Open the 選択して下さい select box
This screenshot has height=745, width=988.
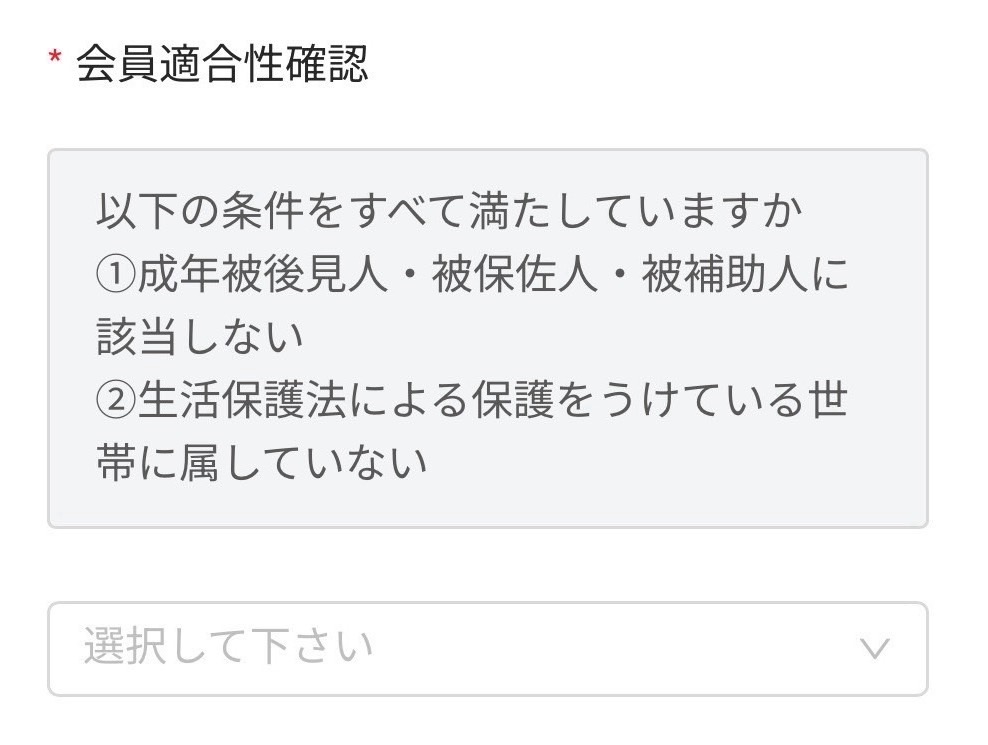(488, 649)
